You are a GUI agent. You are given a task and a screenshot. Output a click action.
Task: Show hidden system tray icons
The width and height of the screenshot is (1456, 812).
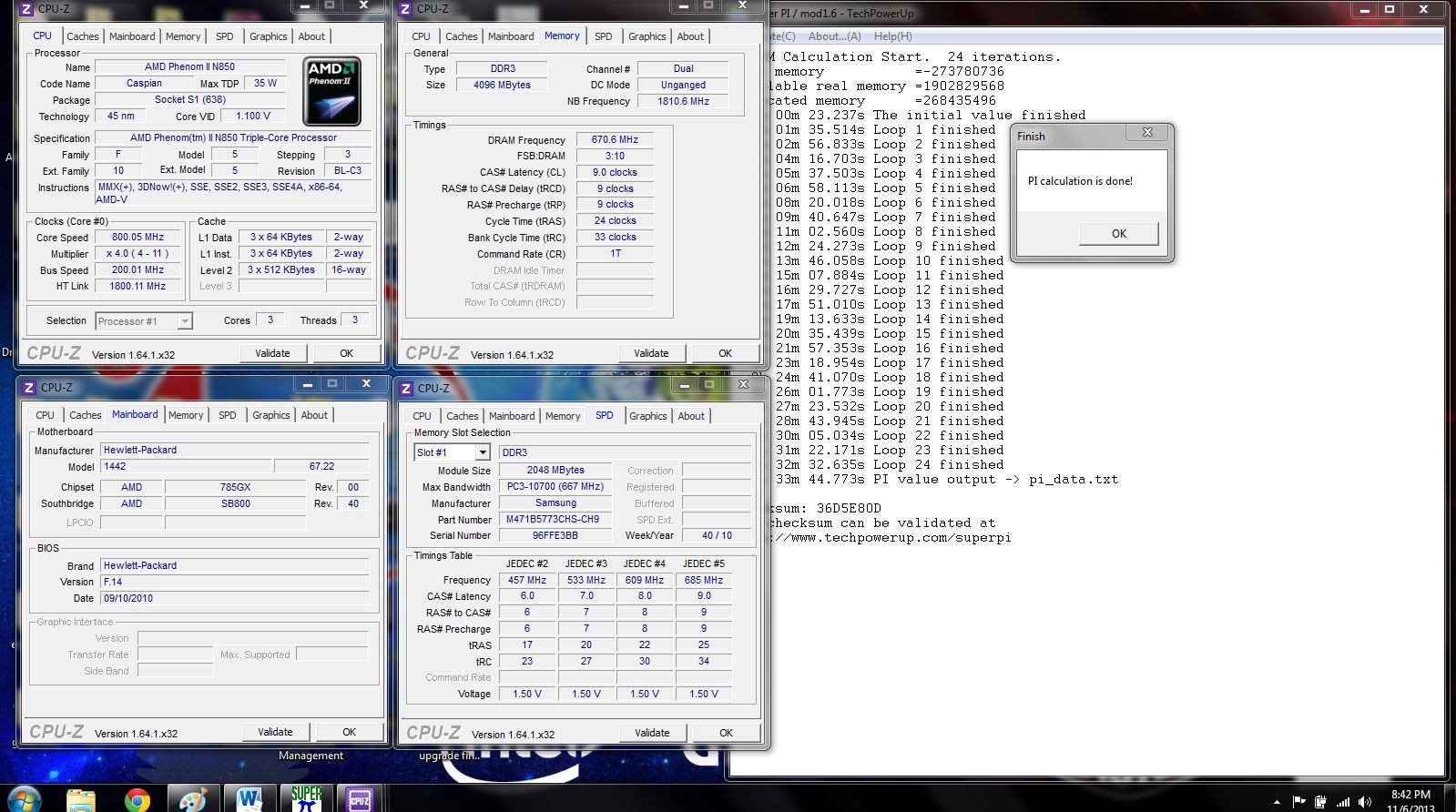point(1277,802)
